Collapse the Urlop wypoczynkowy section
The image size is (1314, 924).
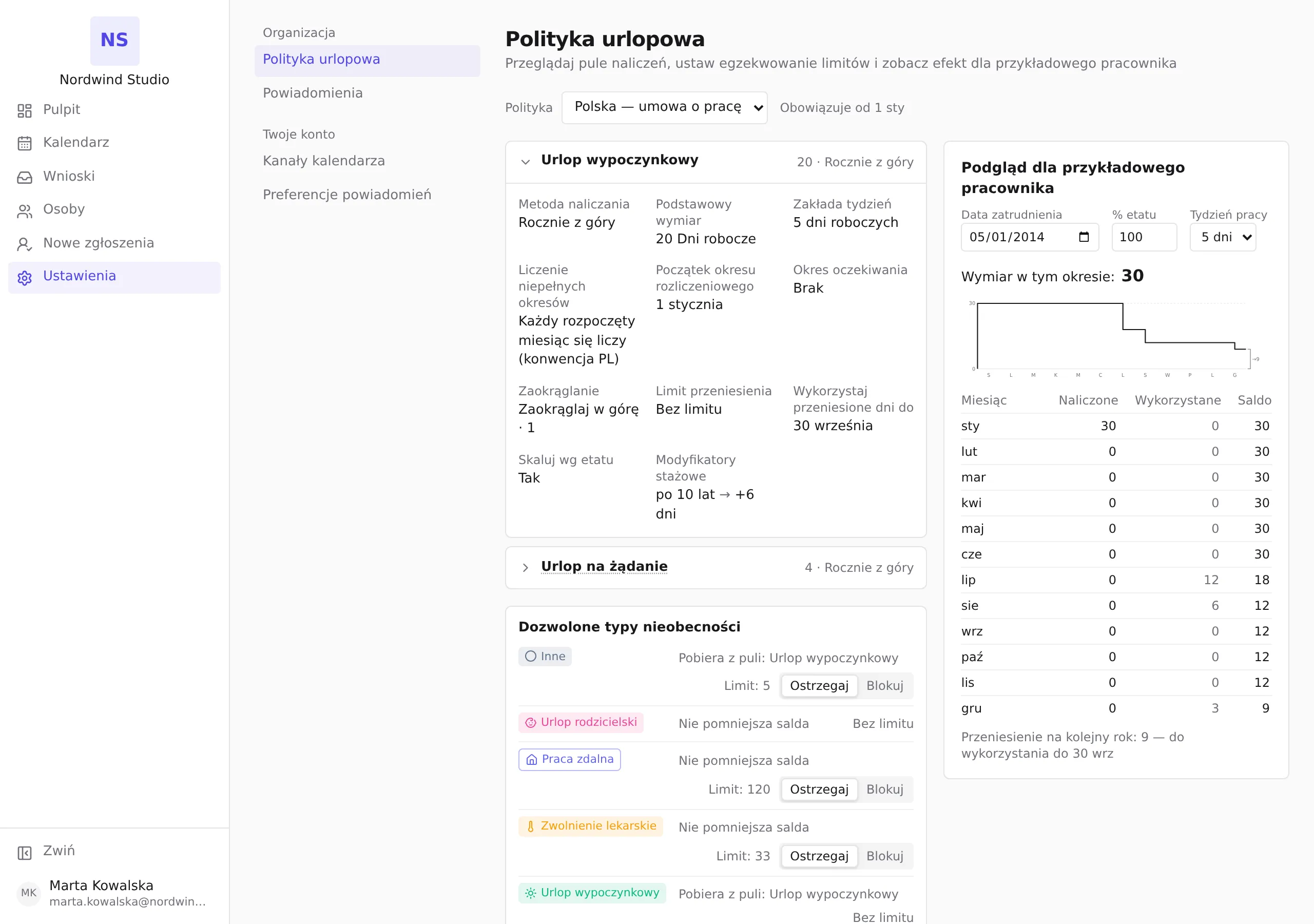pos(526,162)
